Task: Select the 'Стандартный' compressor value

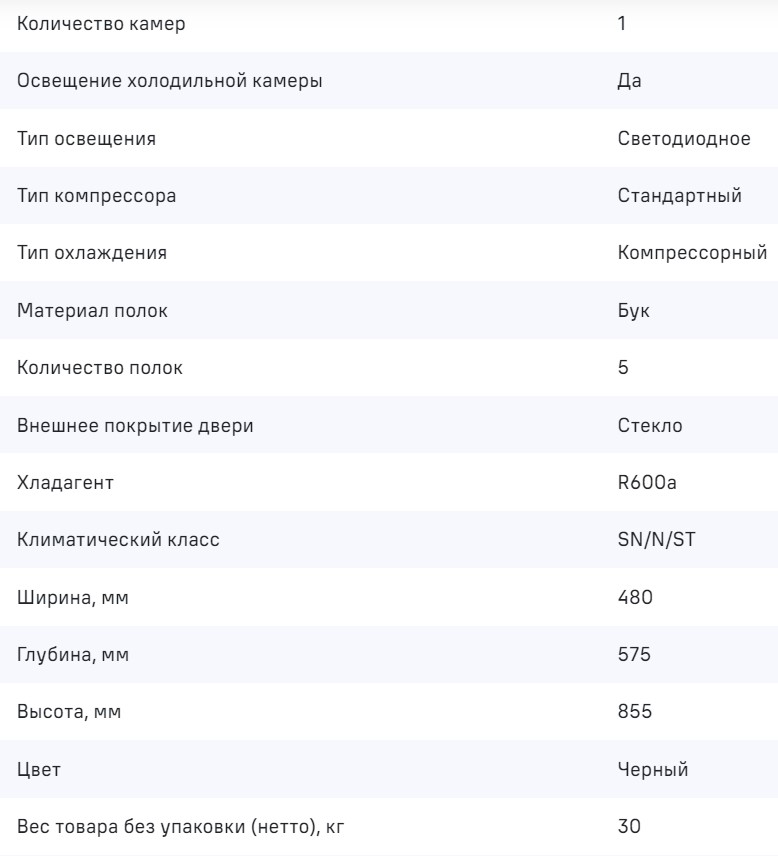Action: point(680,196)
